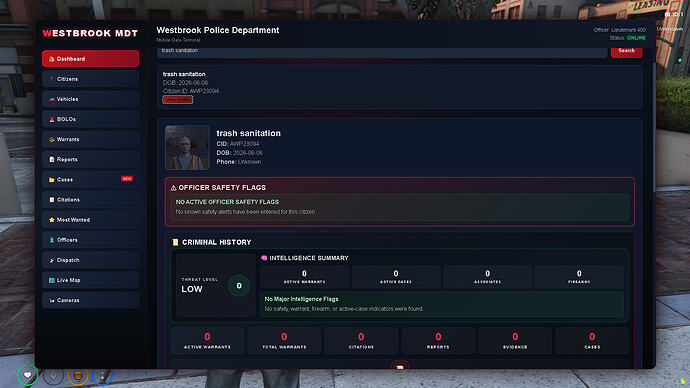690x388 pixels.
Task: Click the Active Cases summary tile
Action: (396, 277)
